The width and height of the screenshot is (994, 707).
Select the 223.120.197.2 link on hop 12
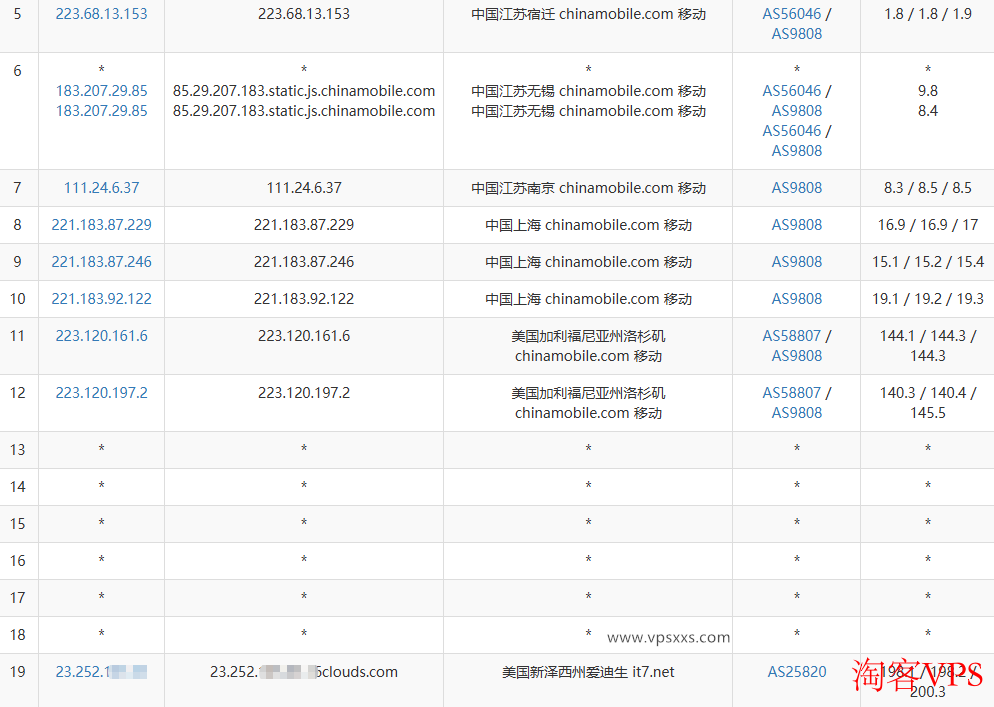click(x=101, y=392)
